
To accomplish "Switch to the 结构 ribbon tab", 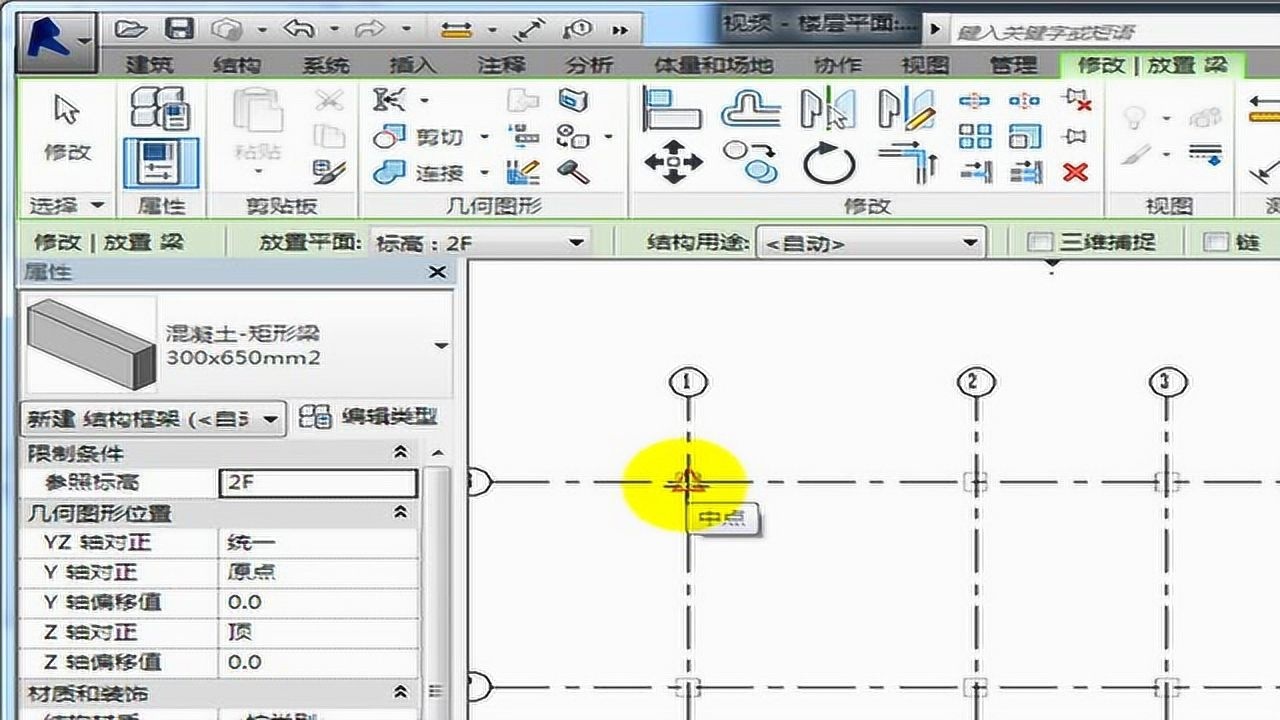I will [x=236, y=64].
